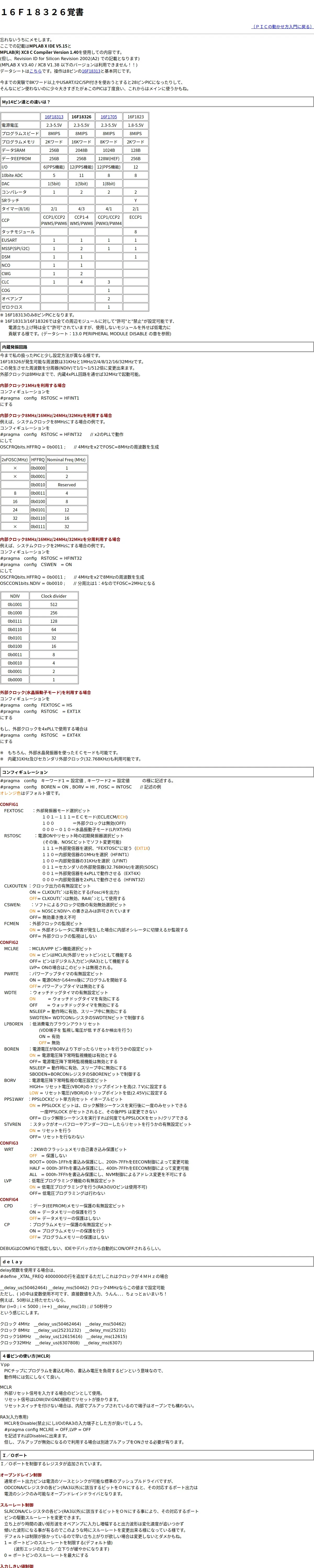The height and width of the screenshot is (1568, 314).
Task: Click the 0b1001 cell in NDIV table
Action: pos(15,604)
